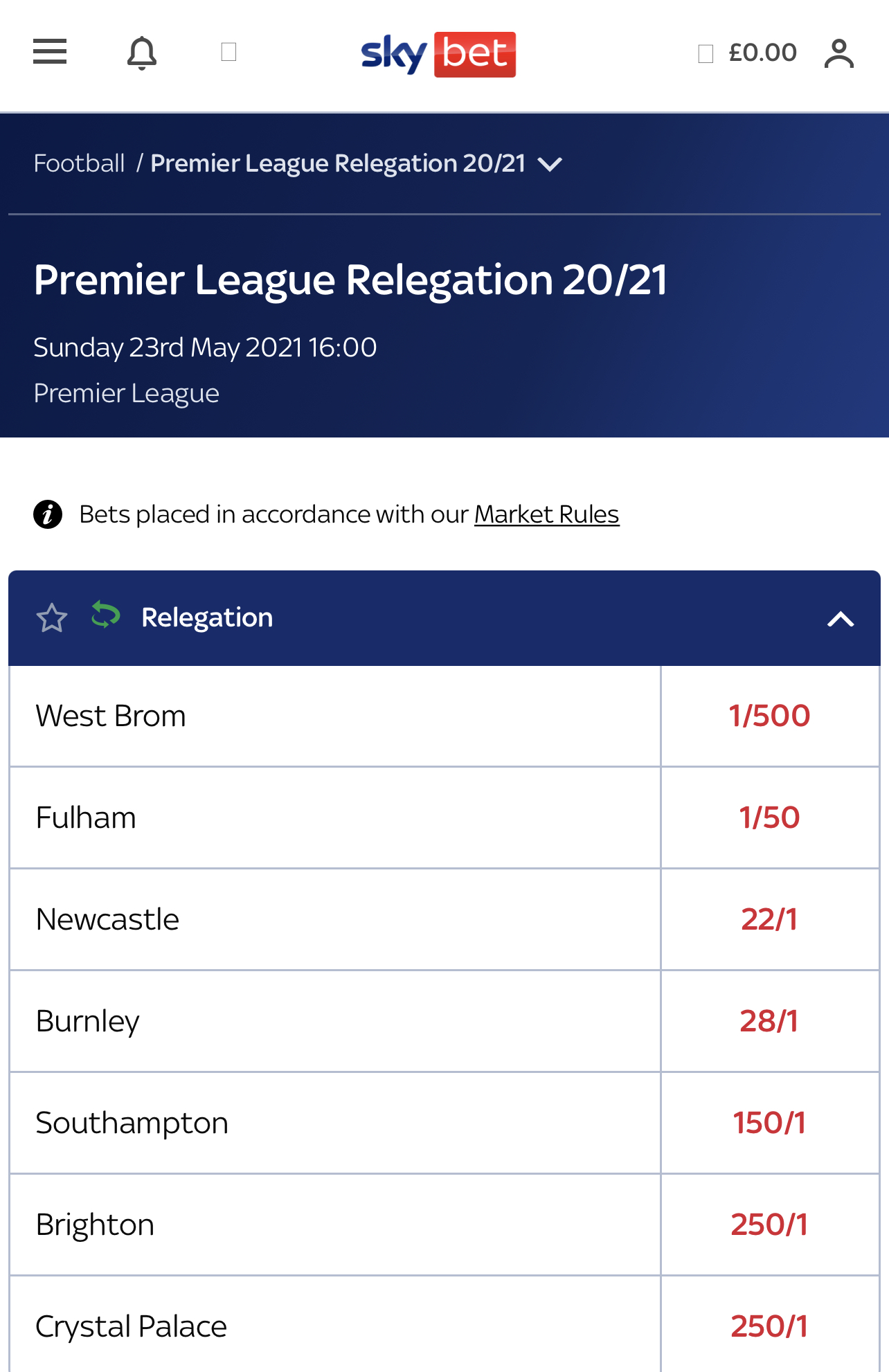Select Fulham odds 1/50

click(x=770, y=818)
